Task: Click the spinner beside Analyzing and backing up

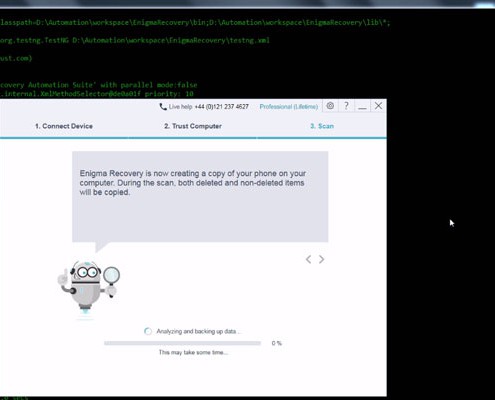Action: [148, 331]
